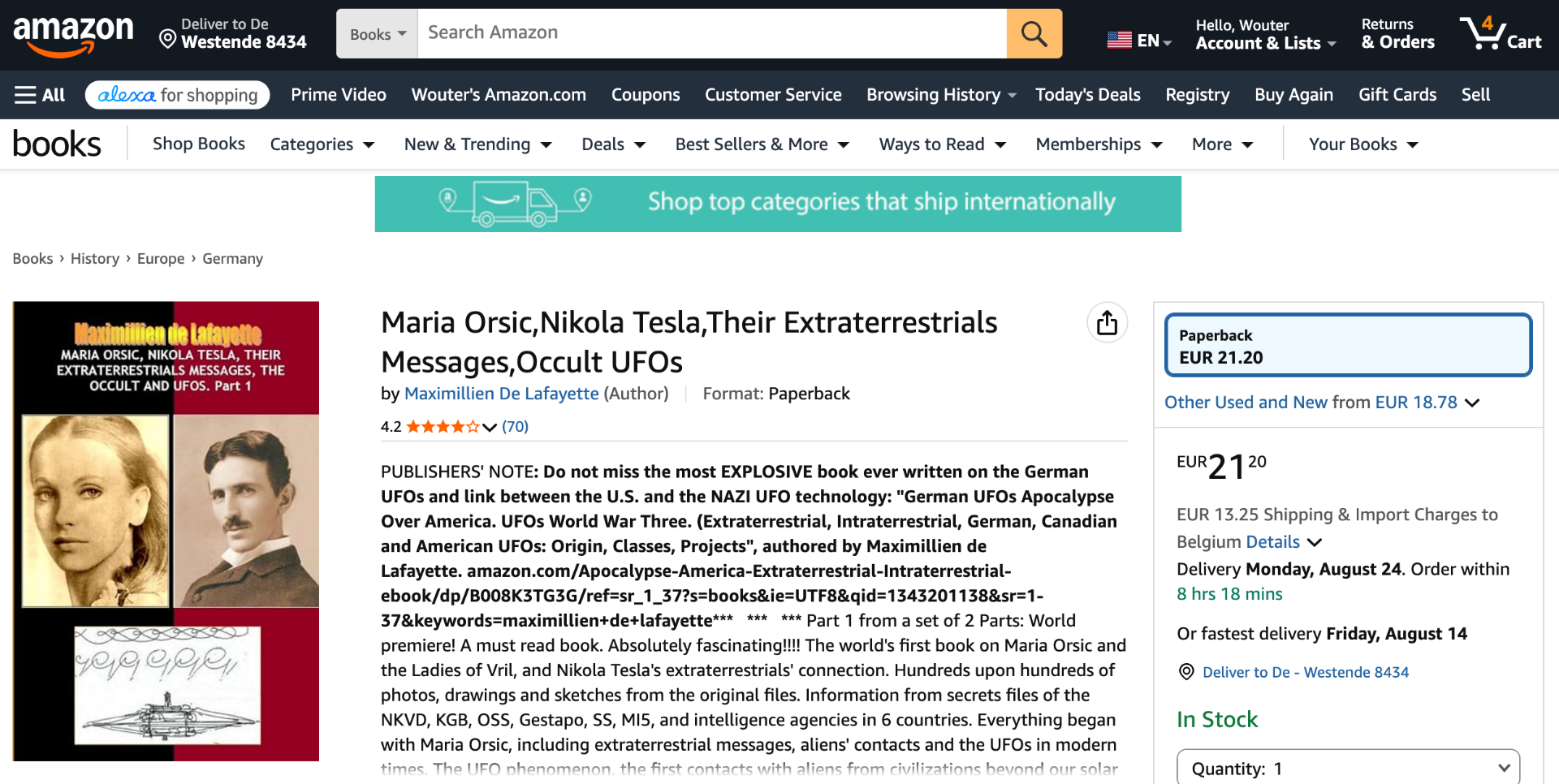Click Sell in navigation bar
Viewport: 1559px width, 784px height.
tap(1475, 95)
